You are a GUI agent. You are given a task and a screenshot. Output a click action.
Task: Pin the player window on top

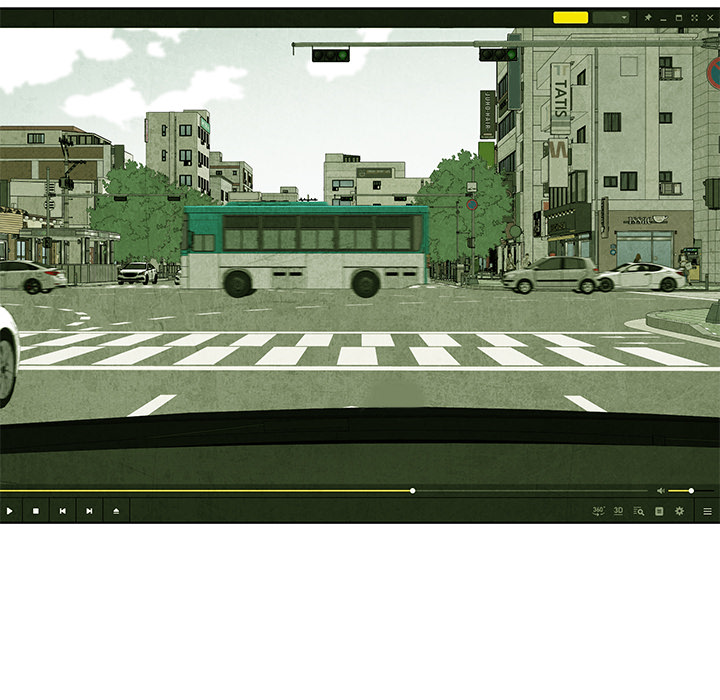[648, 17]
